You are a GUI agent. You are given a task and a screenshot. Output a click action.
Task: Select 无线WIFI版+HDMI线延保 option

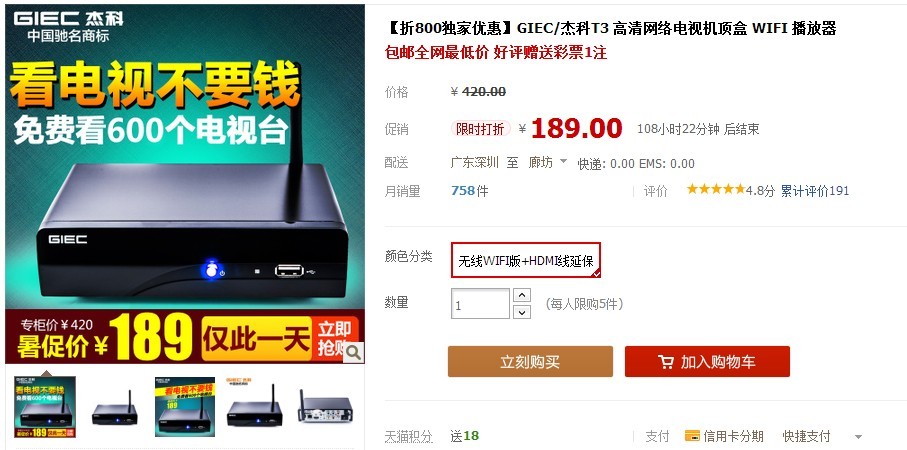[526, 260]
